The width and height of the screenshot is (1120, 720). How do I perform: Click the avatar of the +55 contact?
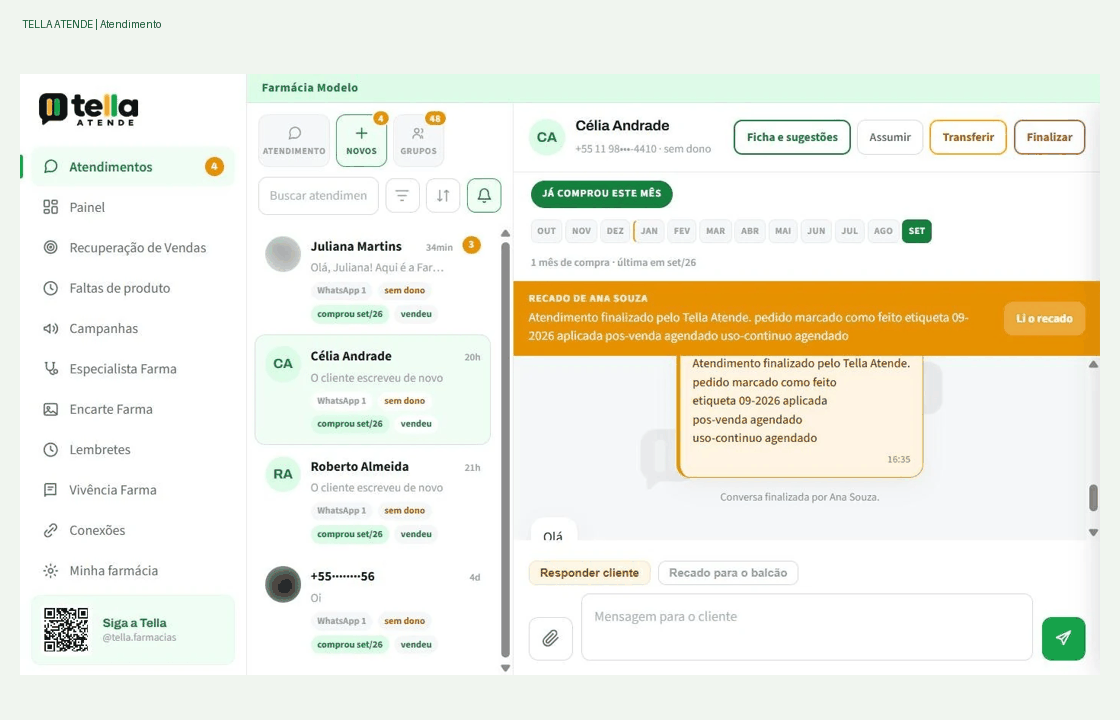(283, 584)
